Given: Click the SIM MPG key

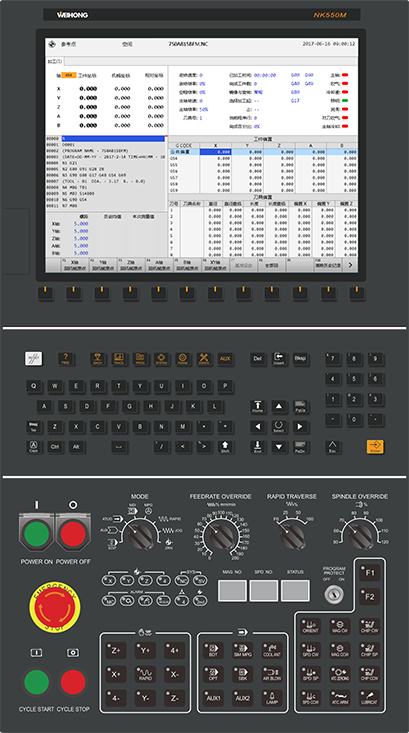Looking at the screenshot, I should pos(243,651).
